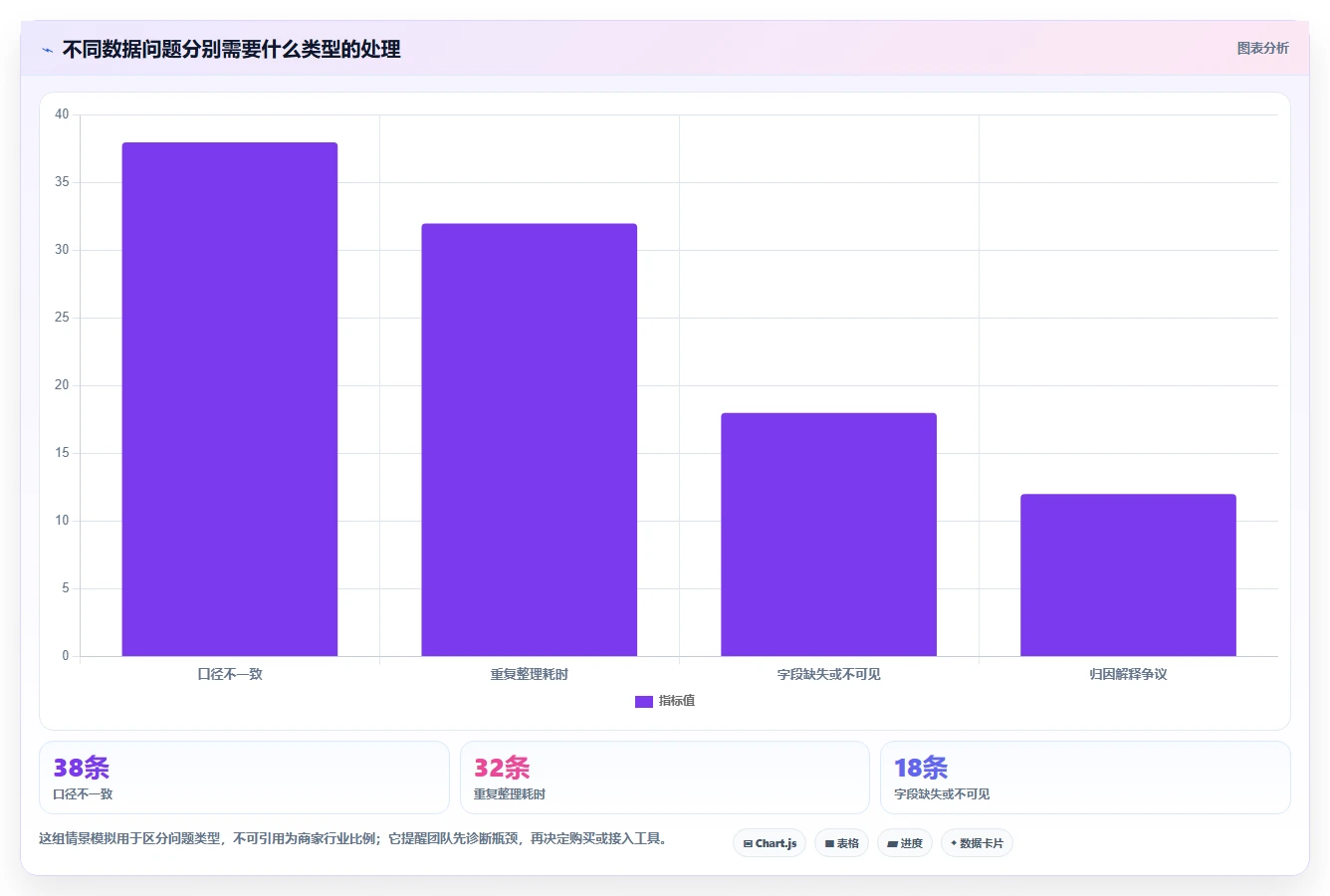Click the 字段缺失或不可见 x-axis label

click(828, 675)
